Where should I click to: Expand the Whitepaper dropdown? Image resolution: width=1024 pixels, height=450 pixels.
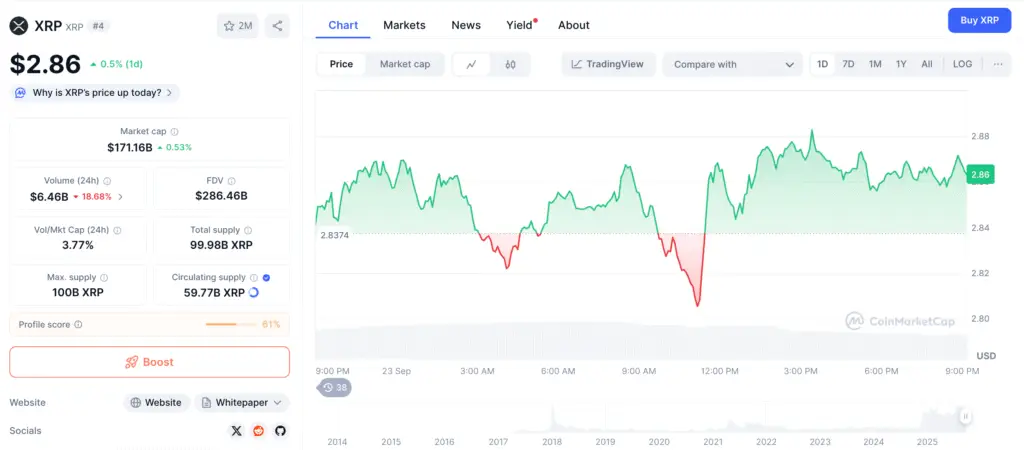tap(242, 403)
